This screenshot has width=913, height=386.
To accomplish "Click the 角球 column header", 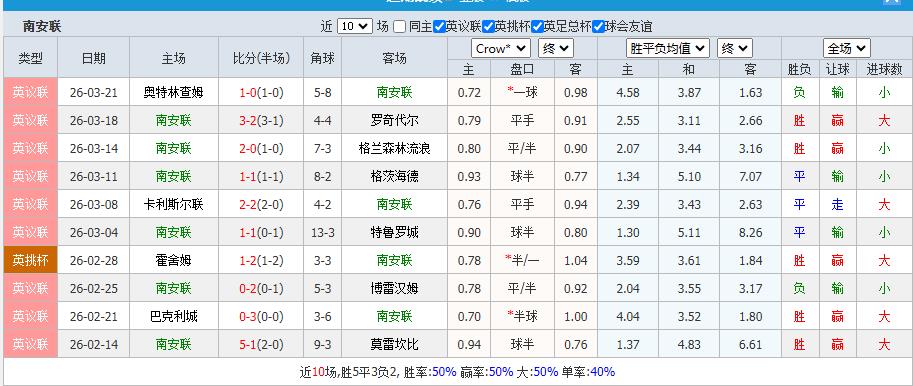I will pos(323,58).
